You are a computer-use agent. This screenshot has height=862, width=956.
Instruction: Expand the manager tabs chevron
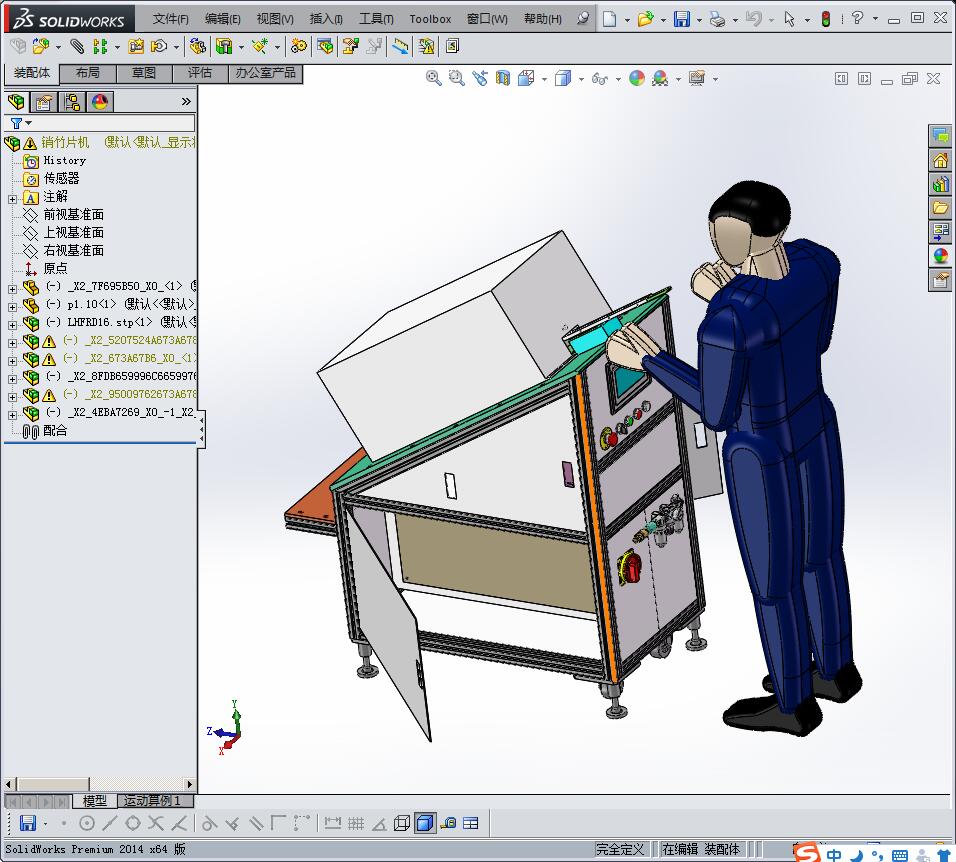point(186,102)
